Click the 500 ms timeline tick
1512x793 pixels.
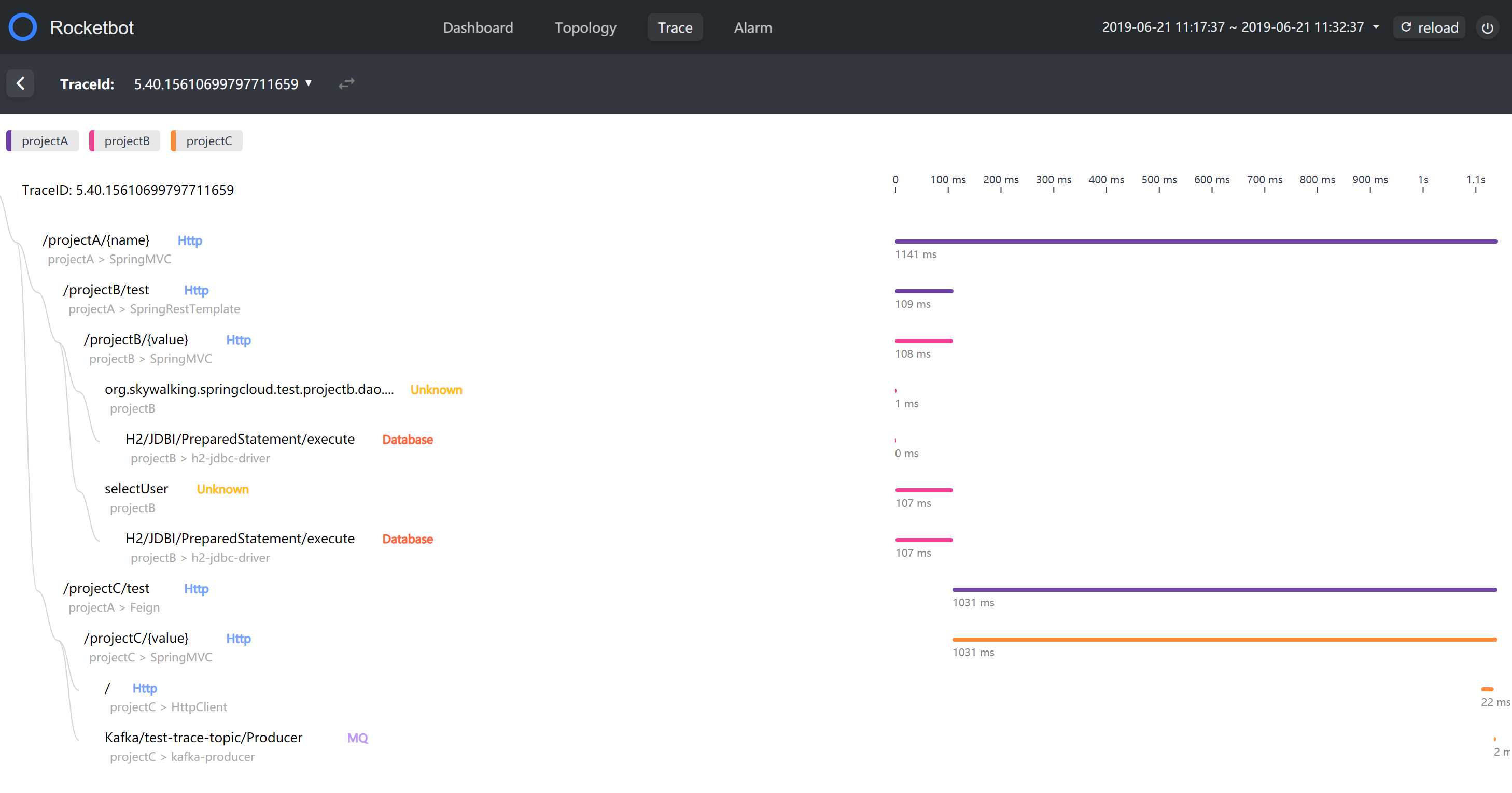[x=1159, y=180]
